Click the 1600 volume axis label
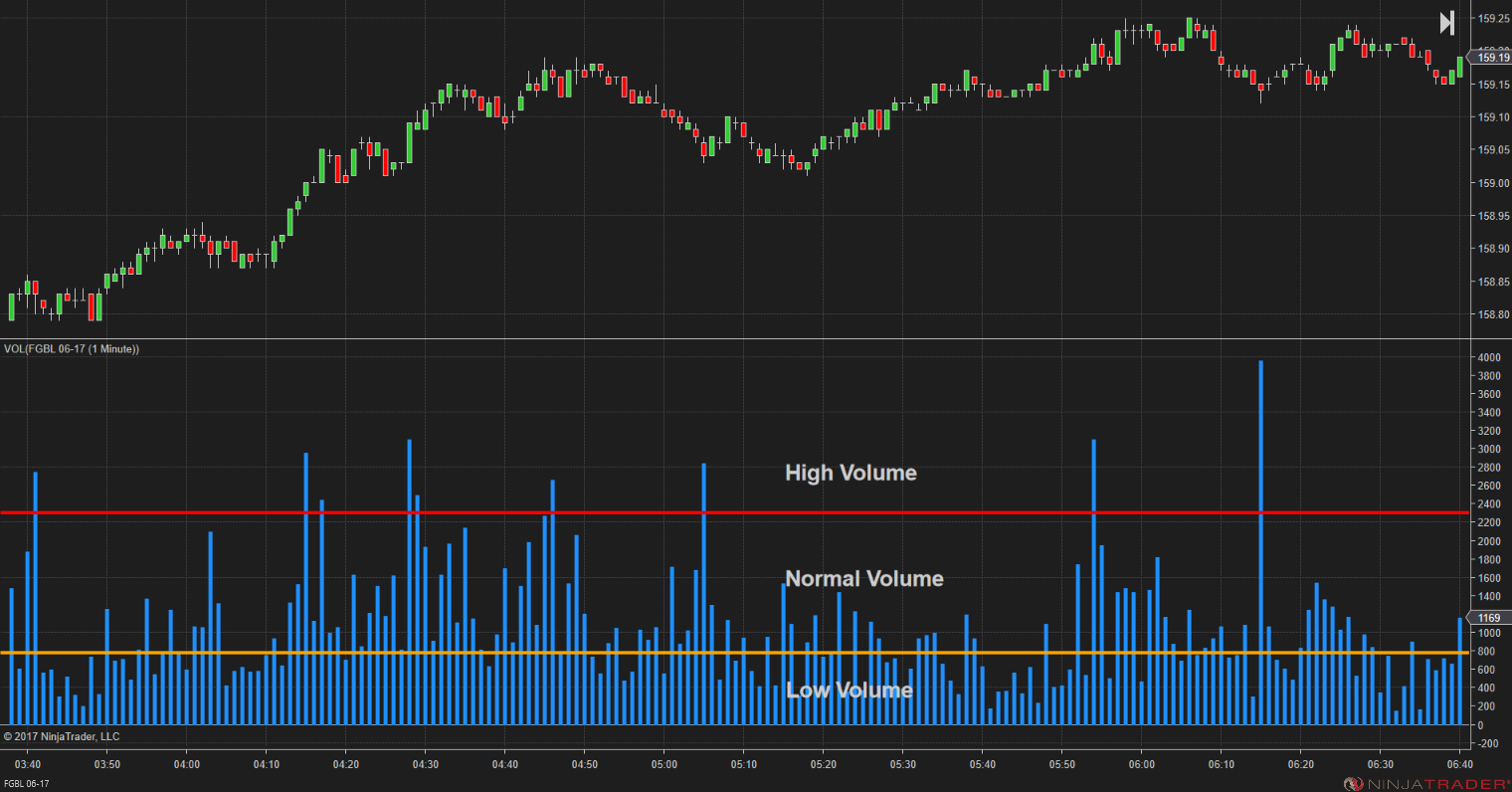Viewport: 1512px width, 792px height. pyautogui.click(x=1489, y=578)
